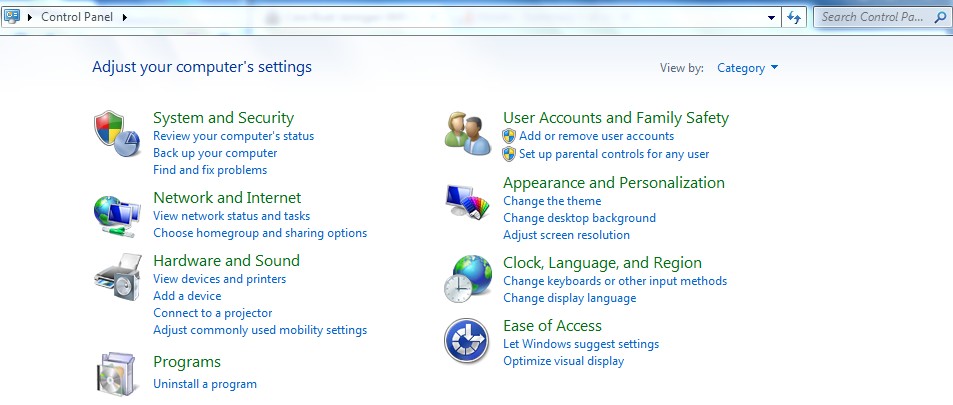
Task: Open Choose homegroup and sharing options
Action: 260,233
